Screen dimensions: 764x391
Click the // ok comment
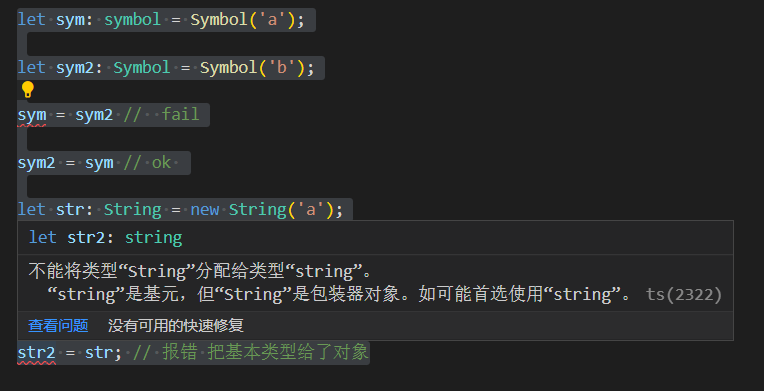point(147,163)
